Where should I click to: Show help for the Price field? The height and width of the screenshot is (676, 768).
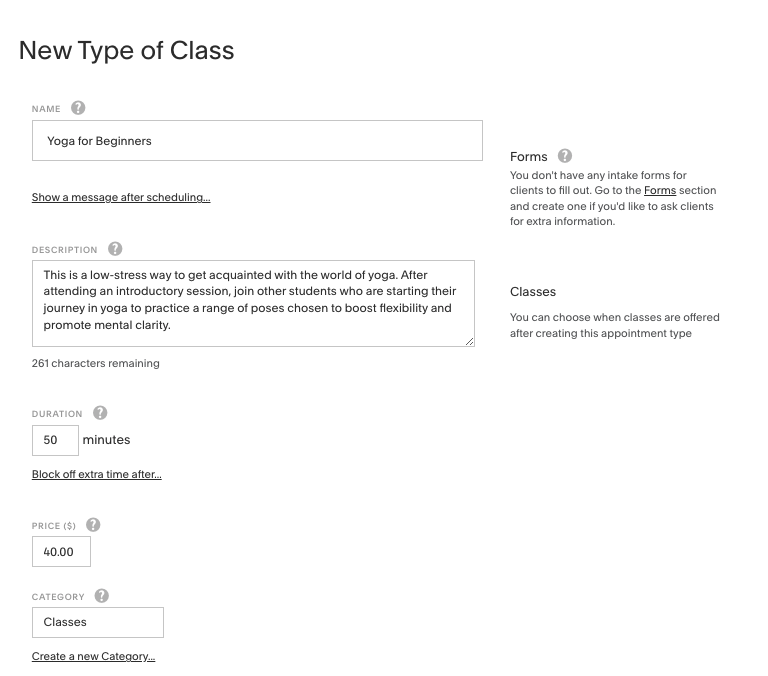click(93, 525)
